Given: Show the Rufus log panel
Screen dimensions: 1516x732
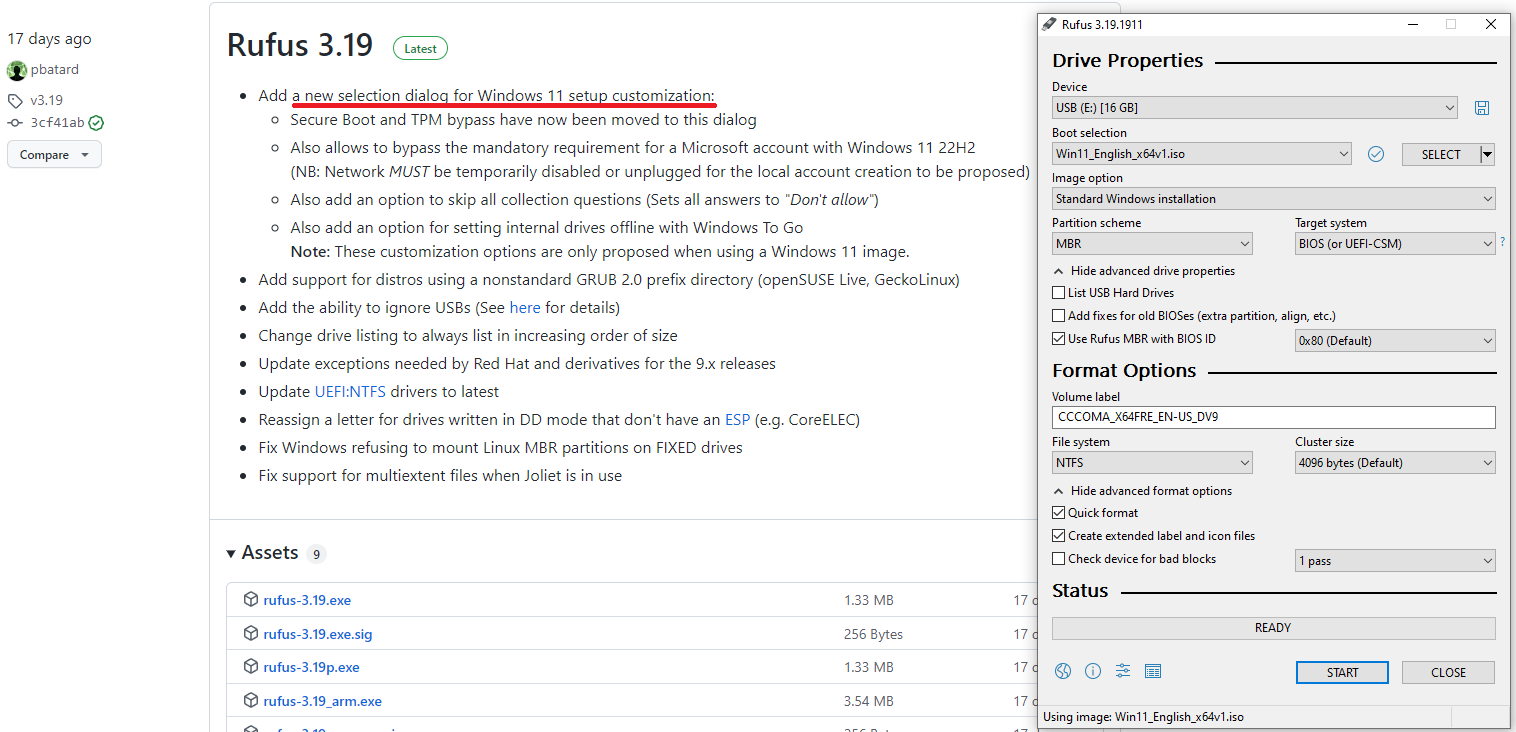Looking at the screenshot, I should (1152, 671).
